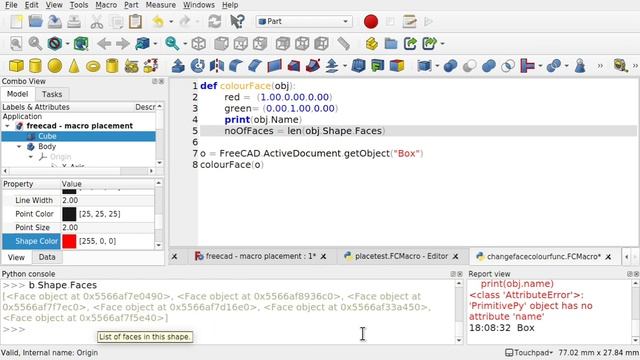
Task: Show more toolbar items via chevron
Action: (x=600, y=66)
